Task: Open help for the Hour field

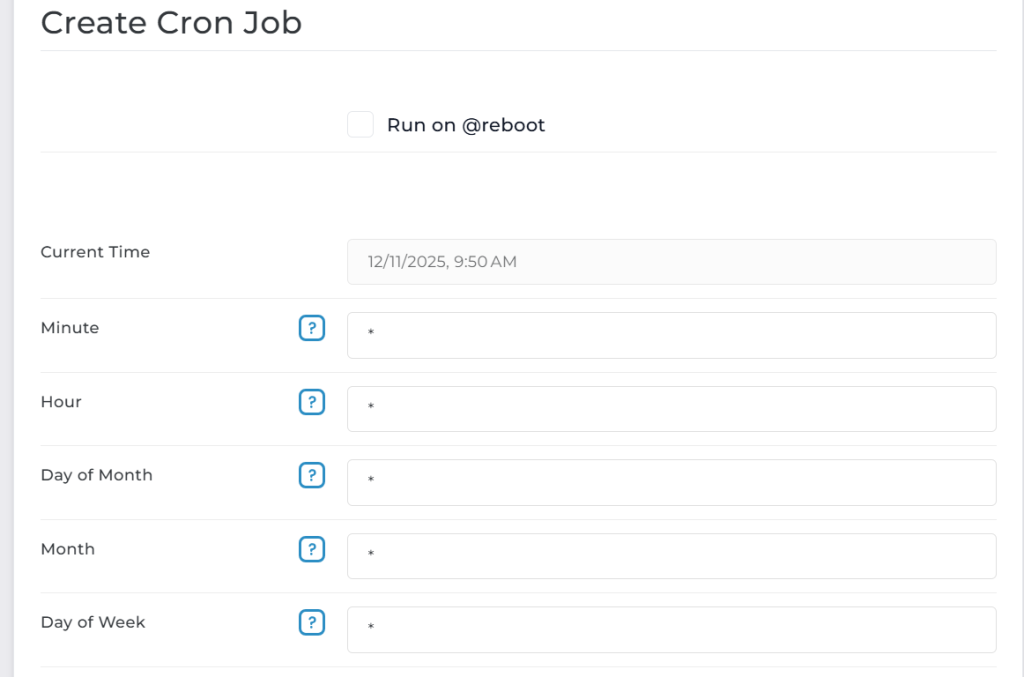Action: 312,402
